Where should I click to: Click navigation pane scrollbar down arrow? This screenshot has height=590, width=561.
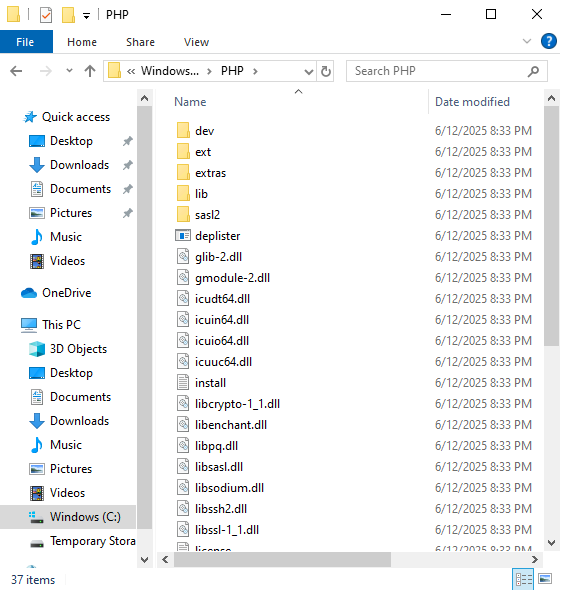[x=144, y=560]
